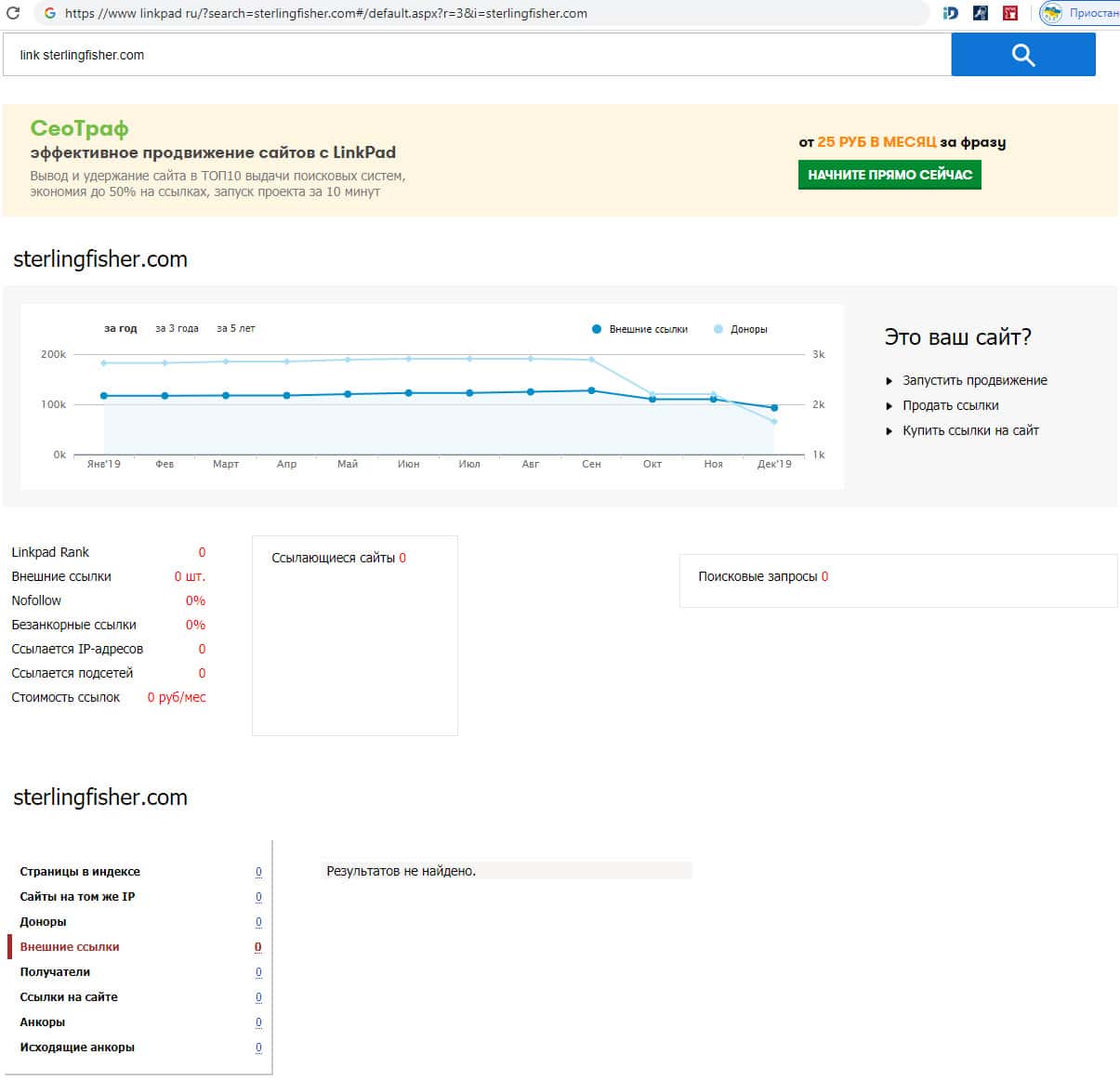Open the iD browser extension
Image resolution: width=1120 pixels, height=1081 pixels.
pos(950,13)
